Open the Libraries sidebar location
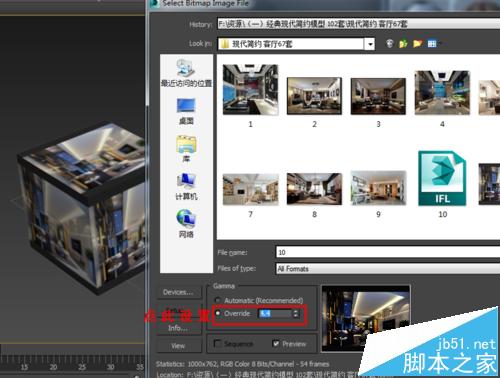The width and height of the screenshot is (500, 378). click(186, 149)
